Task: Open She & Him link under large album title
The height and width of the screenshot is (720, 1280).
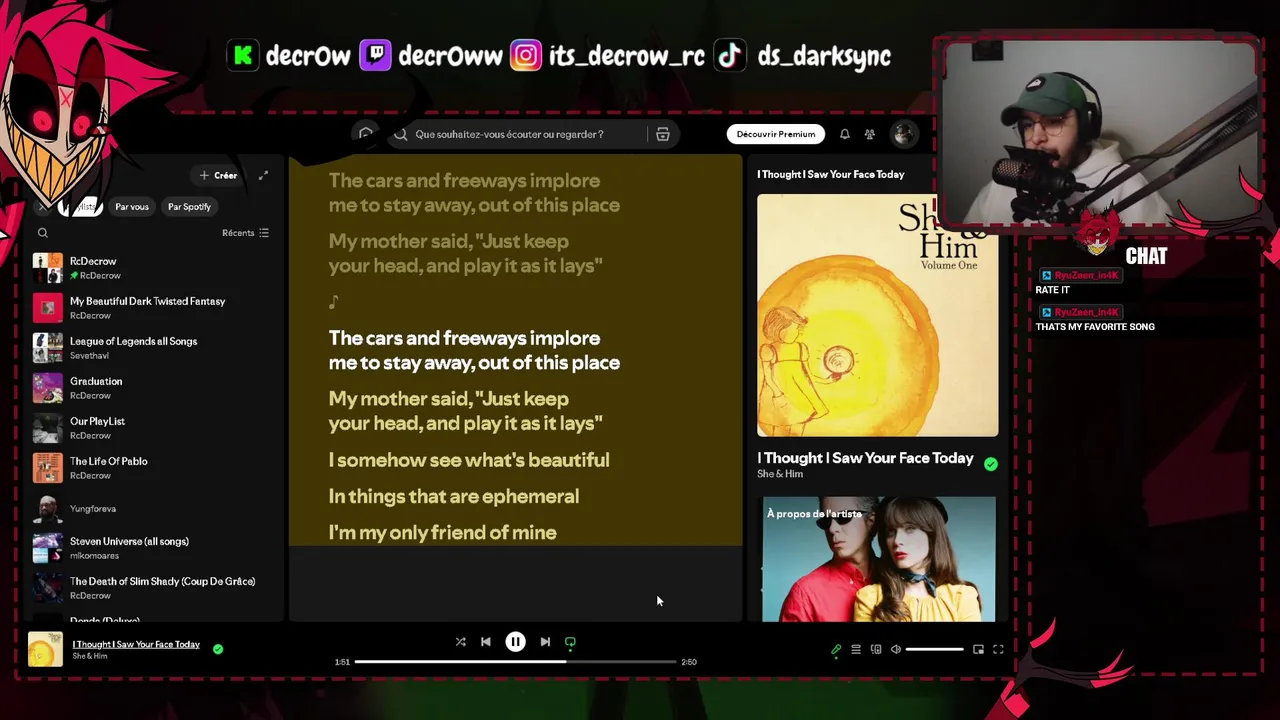Action: [x=780, y=474]
